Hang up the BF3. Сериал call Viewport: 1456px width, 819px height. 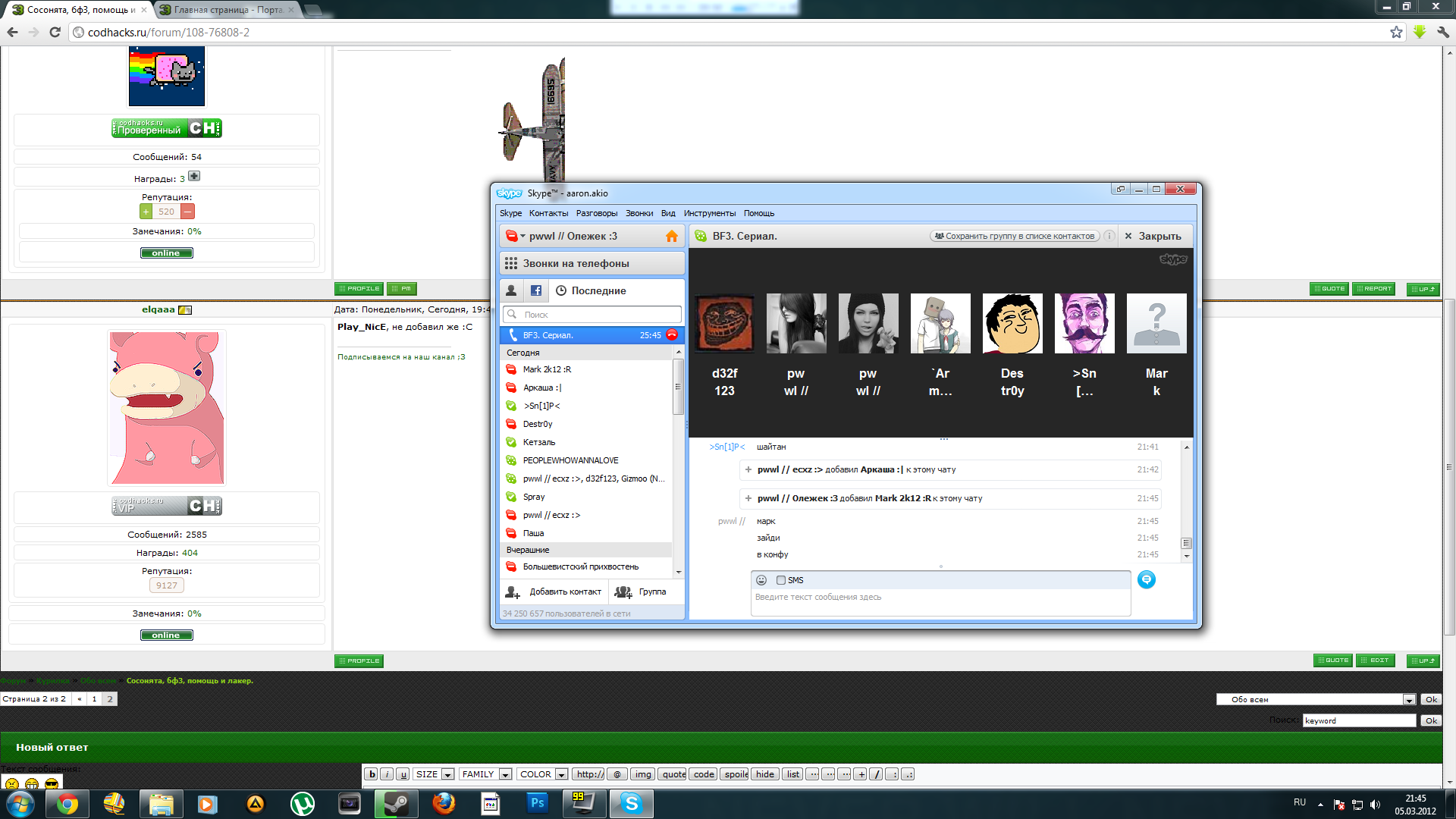click(x=671, y=334)
